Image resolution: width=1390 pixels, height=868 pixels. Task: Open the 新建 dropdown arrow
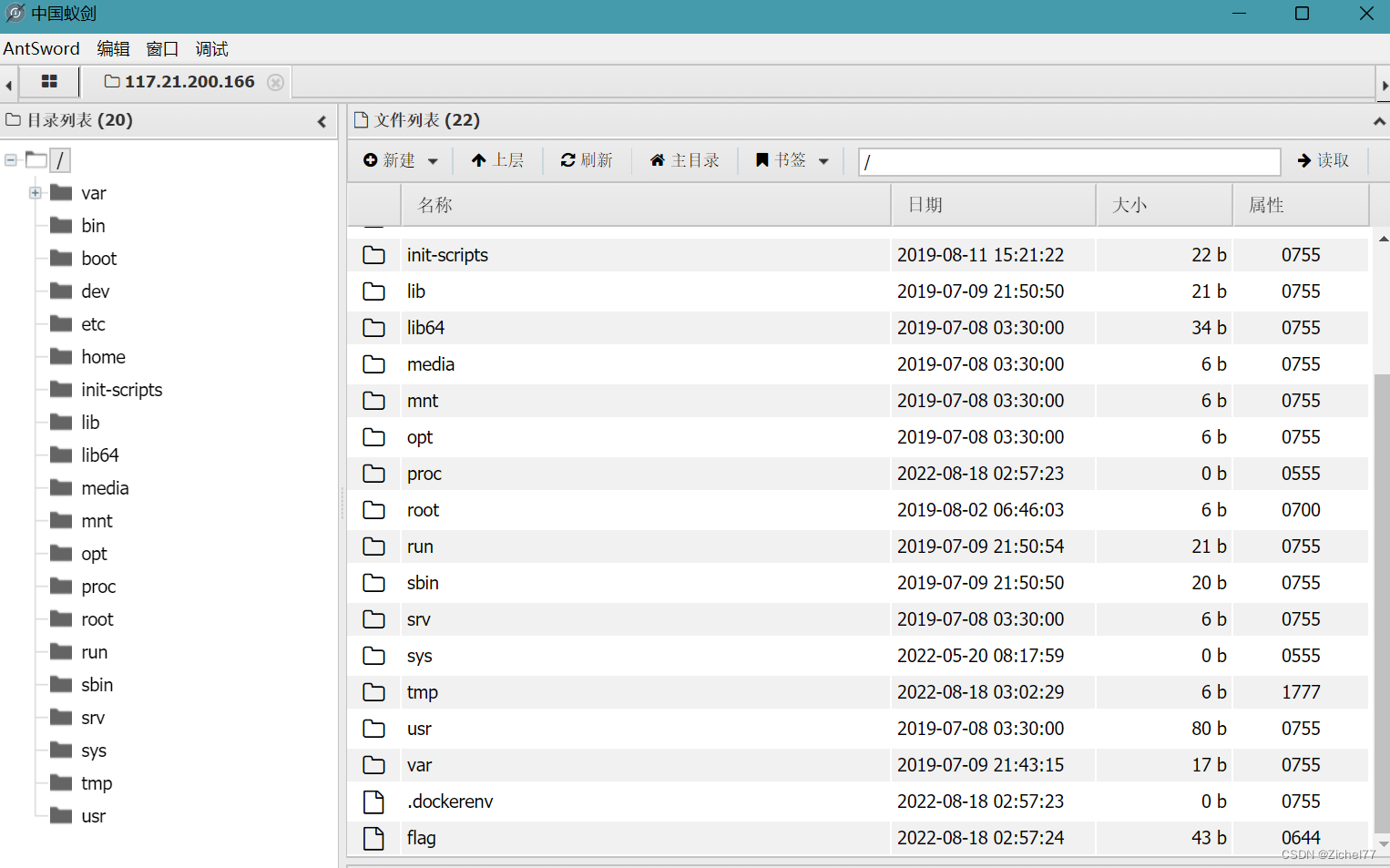[x=433, y=160]
